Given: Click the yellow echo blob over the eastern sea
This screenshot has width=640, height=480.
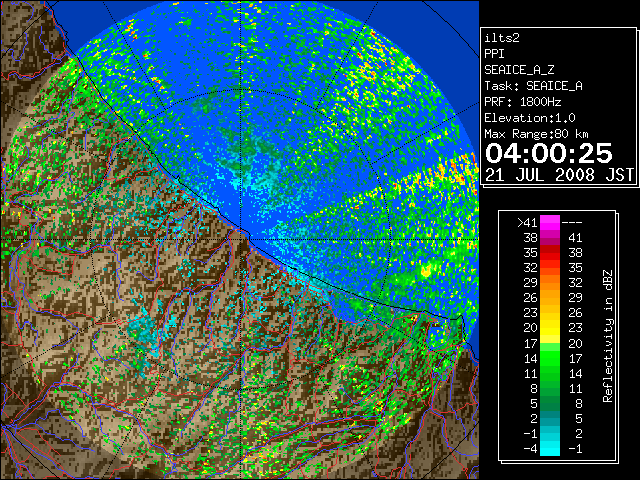Looking at the screenshot, I should 426,271.
